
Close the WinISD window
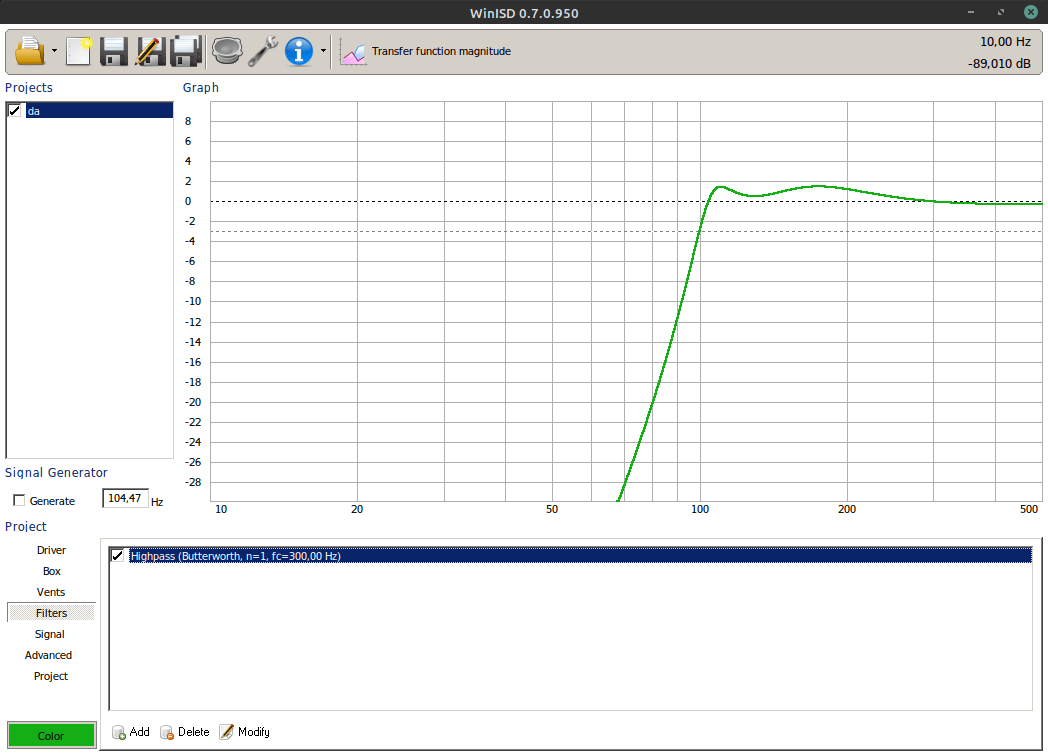[1031, 12]
